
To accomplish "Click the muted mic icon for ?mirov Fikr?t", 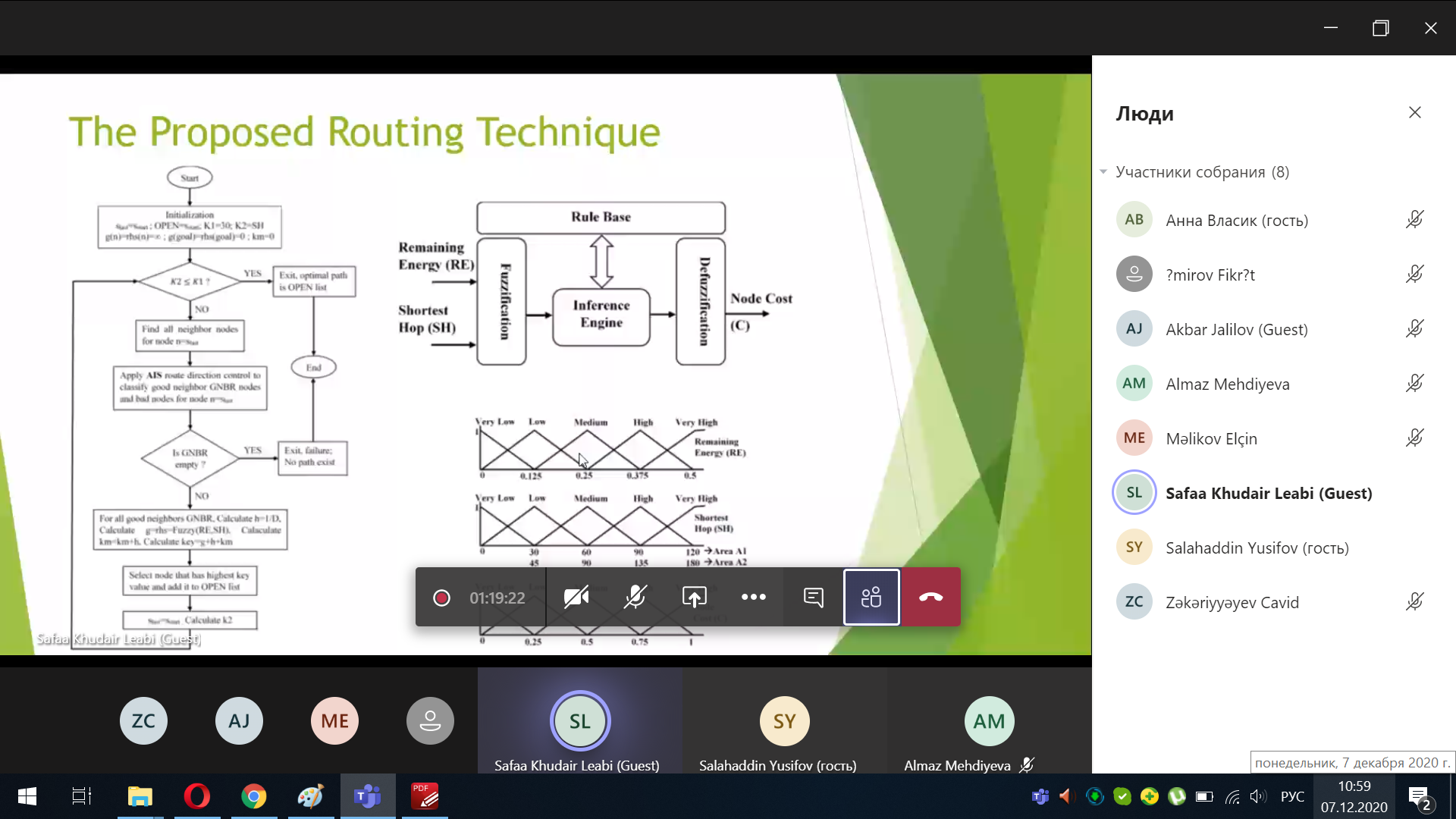I will (1414, 275).
